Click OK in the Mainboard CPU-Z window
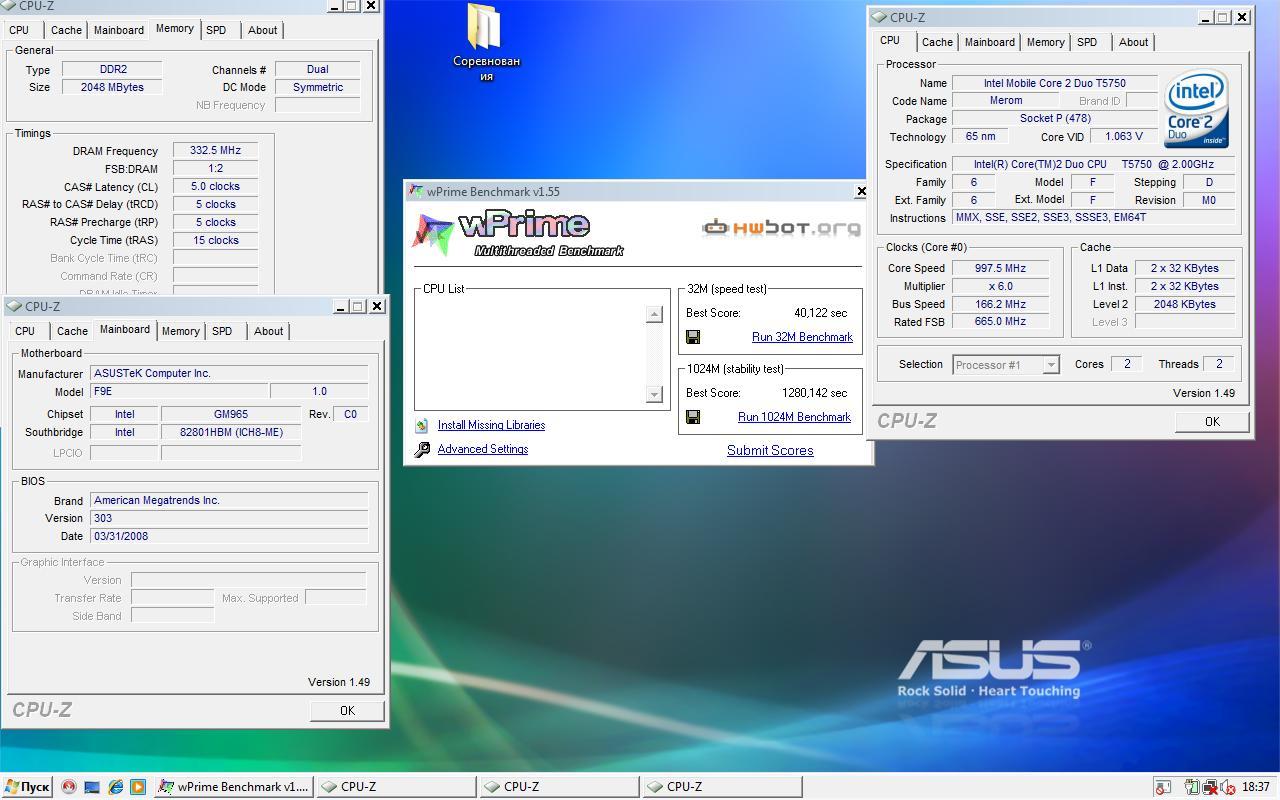 [x=347, y=710]
